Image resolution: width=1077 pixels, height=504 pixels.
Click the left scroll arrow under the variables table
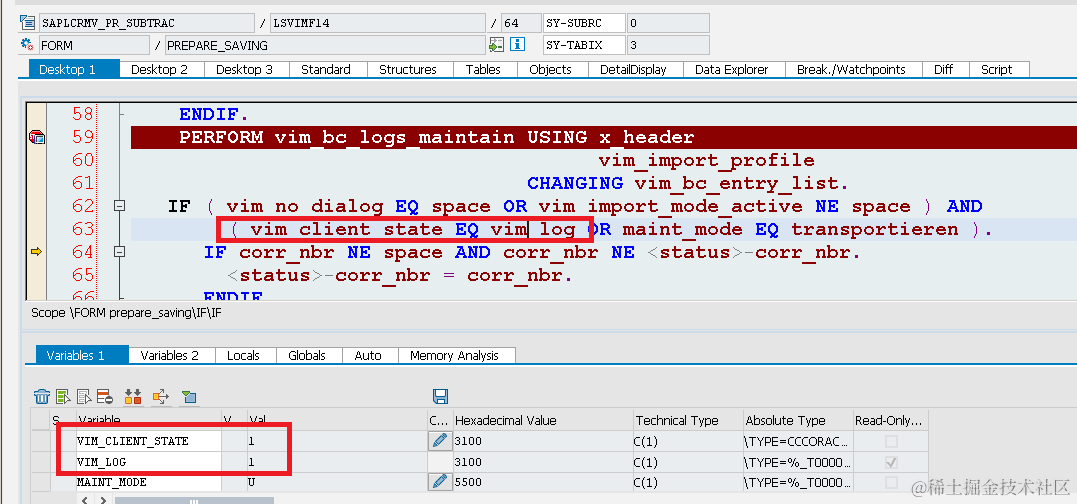[x=85, y=500]
